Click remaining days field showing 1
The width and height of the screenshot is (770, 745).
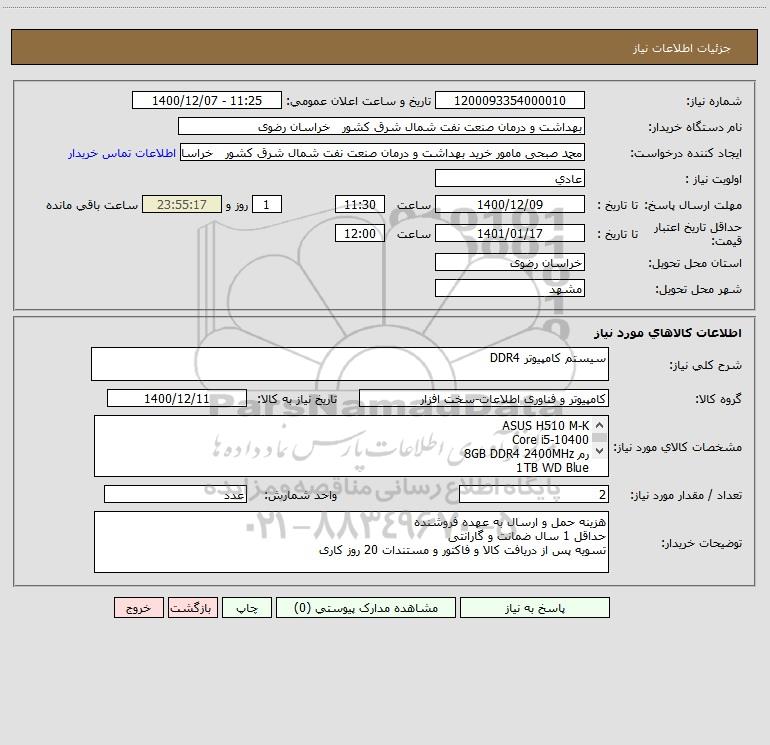tap(267, 204)
